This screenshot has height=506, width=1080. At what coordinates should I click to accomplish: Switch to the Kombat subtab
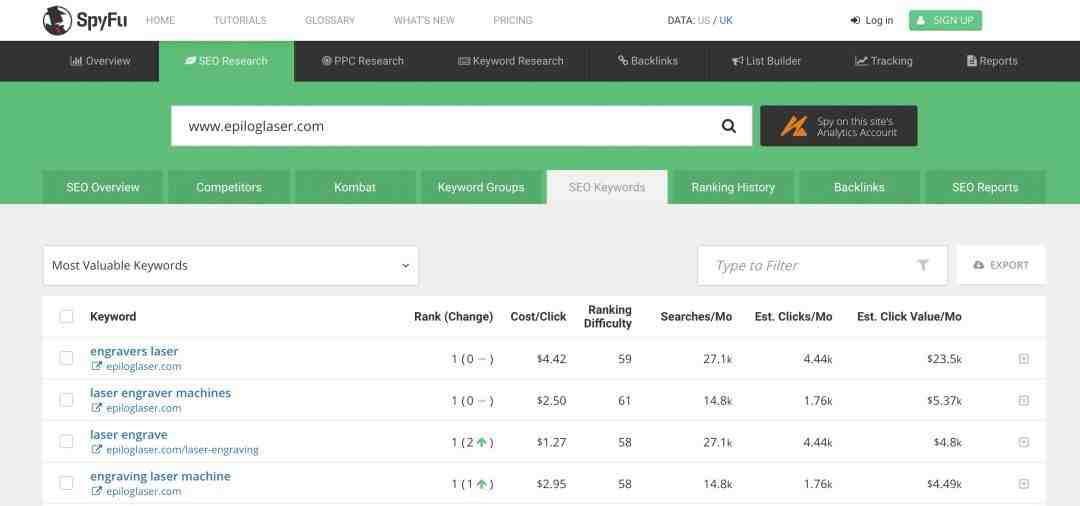pos(355,187)
